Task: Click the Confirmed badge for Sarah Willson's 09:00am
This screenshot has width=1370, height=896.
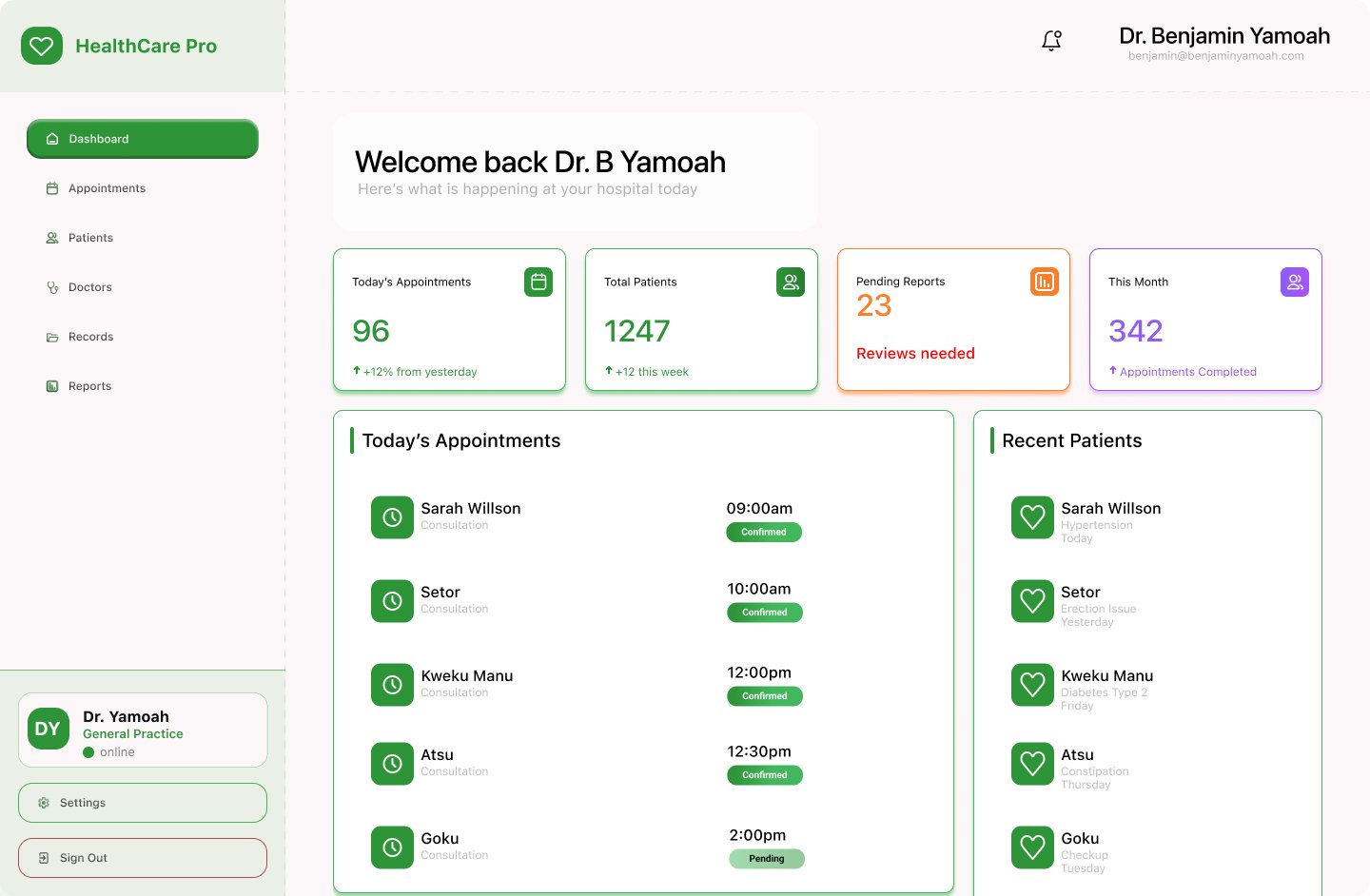Action: [x=764, y=533]
